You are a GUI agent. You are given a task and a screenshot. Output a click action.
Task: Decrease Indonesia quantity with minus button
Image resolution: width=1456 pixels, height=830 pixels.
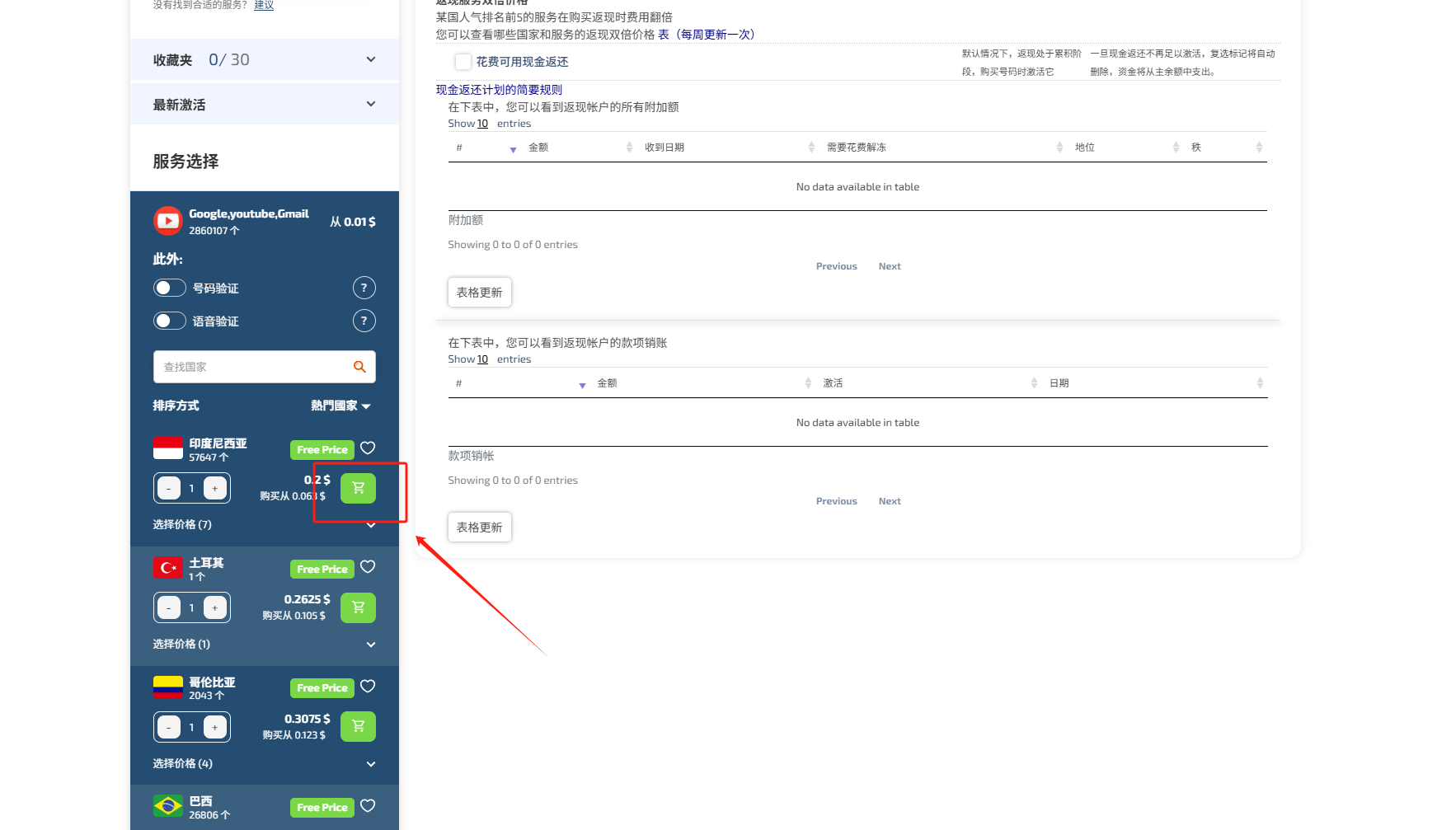point(169,488)
